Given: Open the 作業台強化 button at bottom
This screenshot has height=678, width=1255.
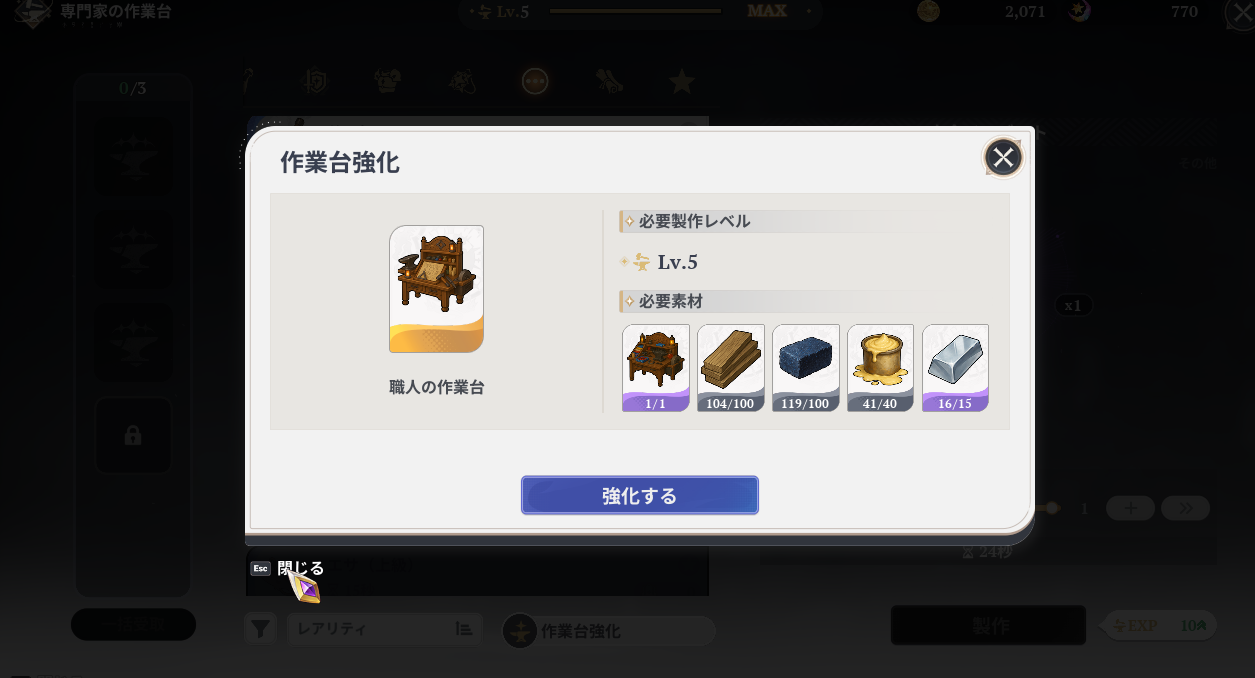Looking at the screenshot, I should coord(608,631).
